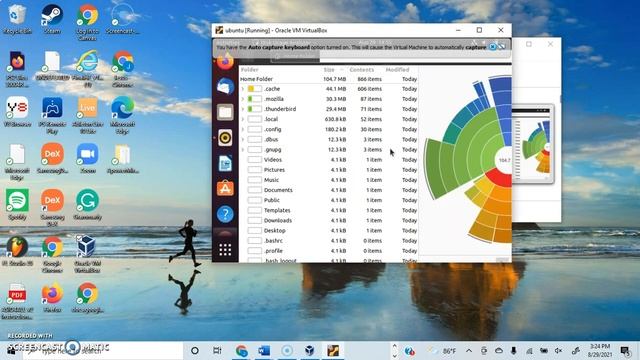Open Task View on the taskbar
This screenshot has height=360, width=640.
217,351
